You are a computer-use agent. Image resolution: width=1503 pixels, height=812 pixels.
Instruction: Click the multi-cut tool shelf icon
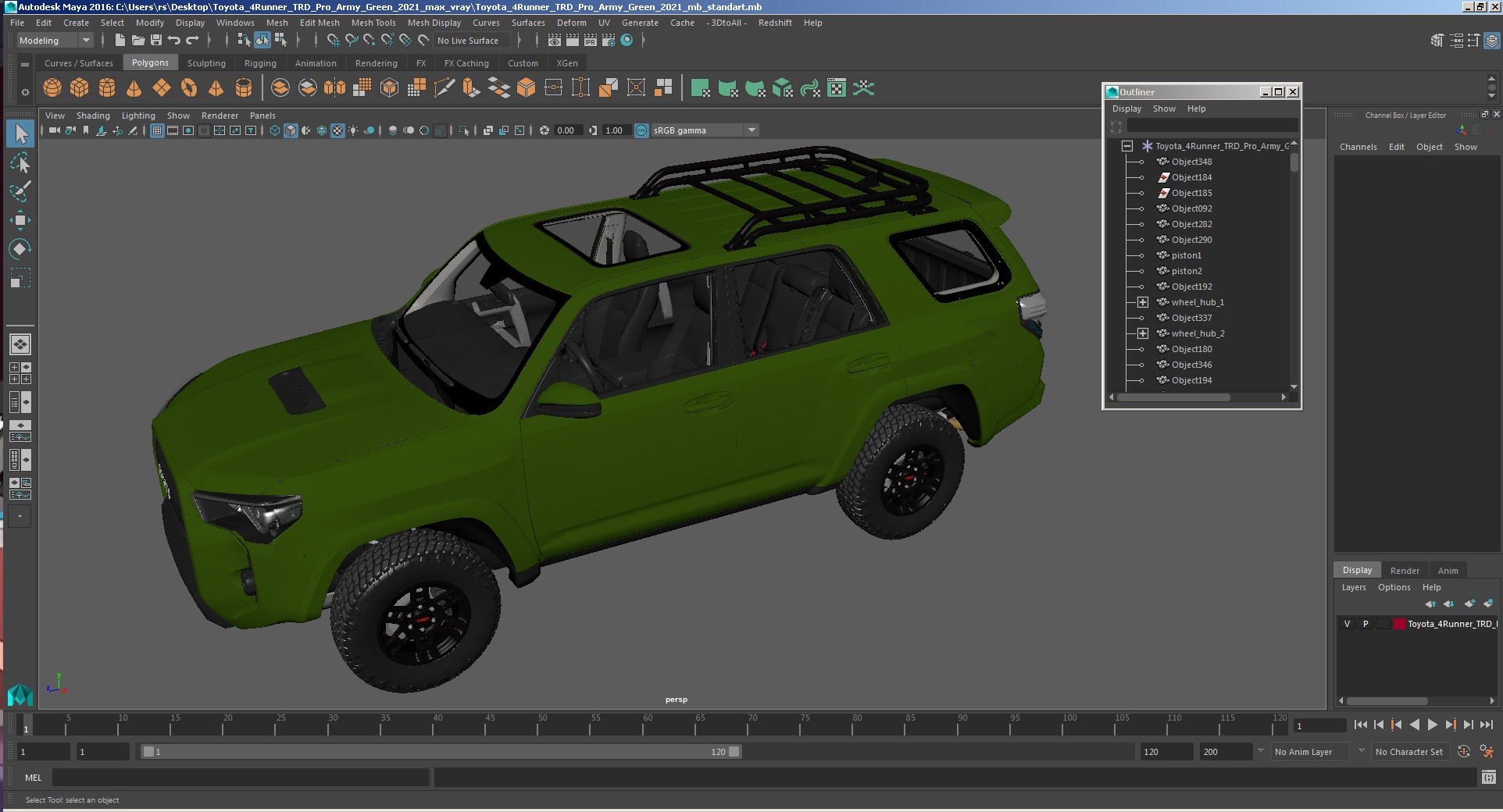444,88
